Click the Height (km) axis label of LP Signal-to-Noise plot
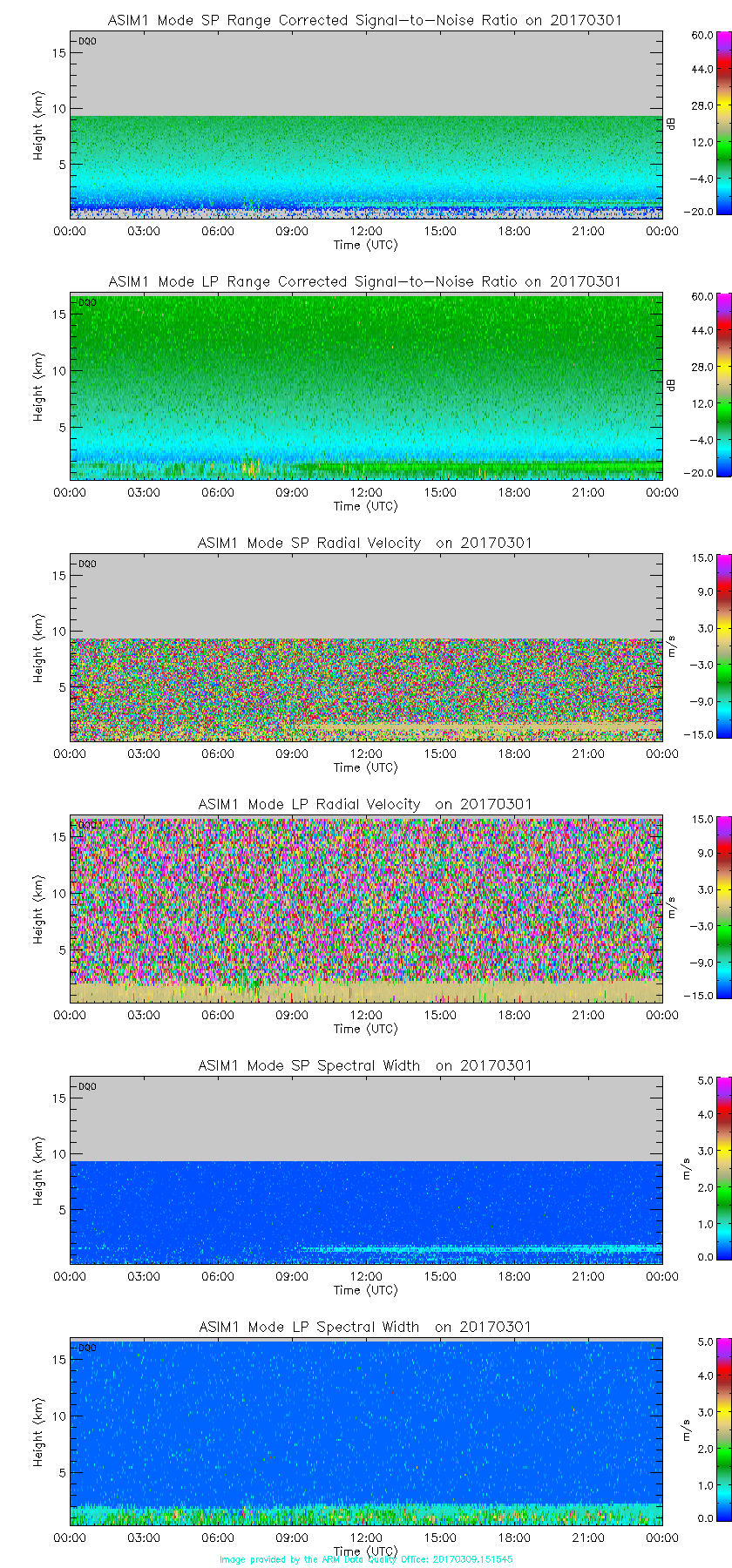732x1568 pixels. point(38,387)
